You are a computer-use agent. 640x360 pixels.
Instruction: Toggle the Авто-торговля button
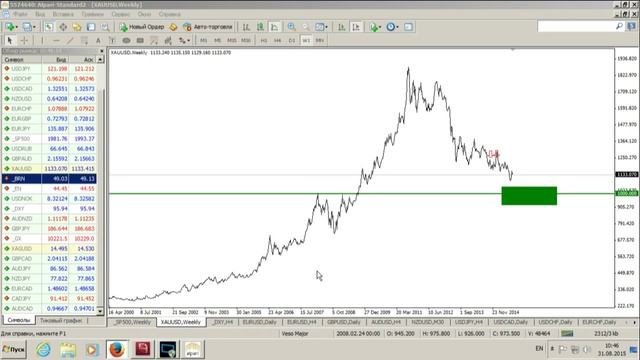point(208,27)
